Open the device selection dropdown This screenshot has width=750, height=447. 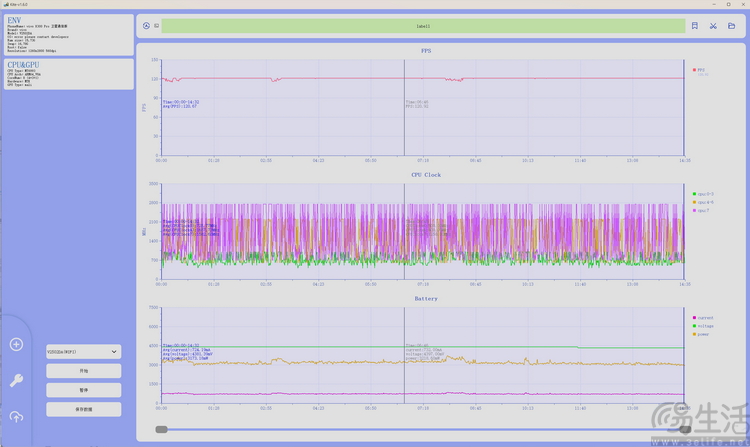click(x=84, y=352)
